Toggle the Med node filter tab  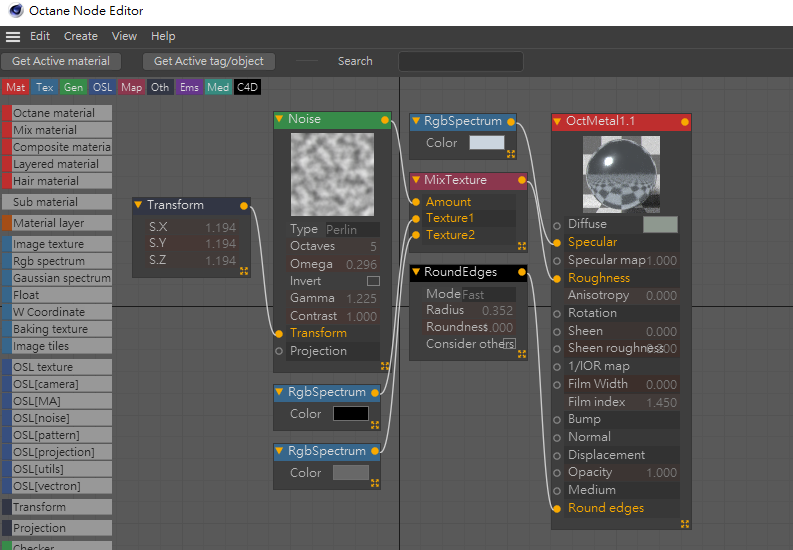pos(218,87)
